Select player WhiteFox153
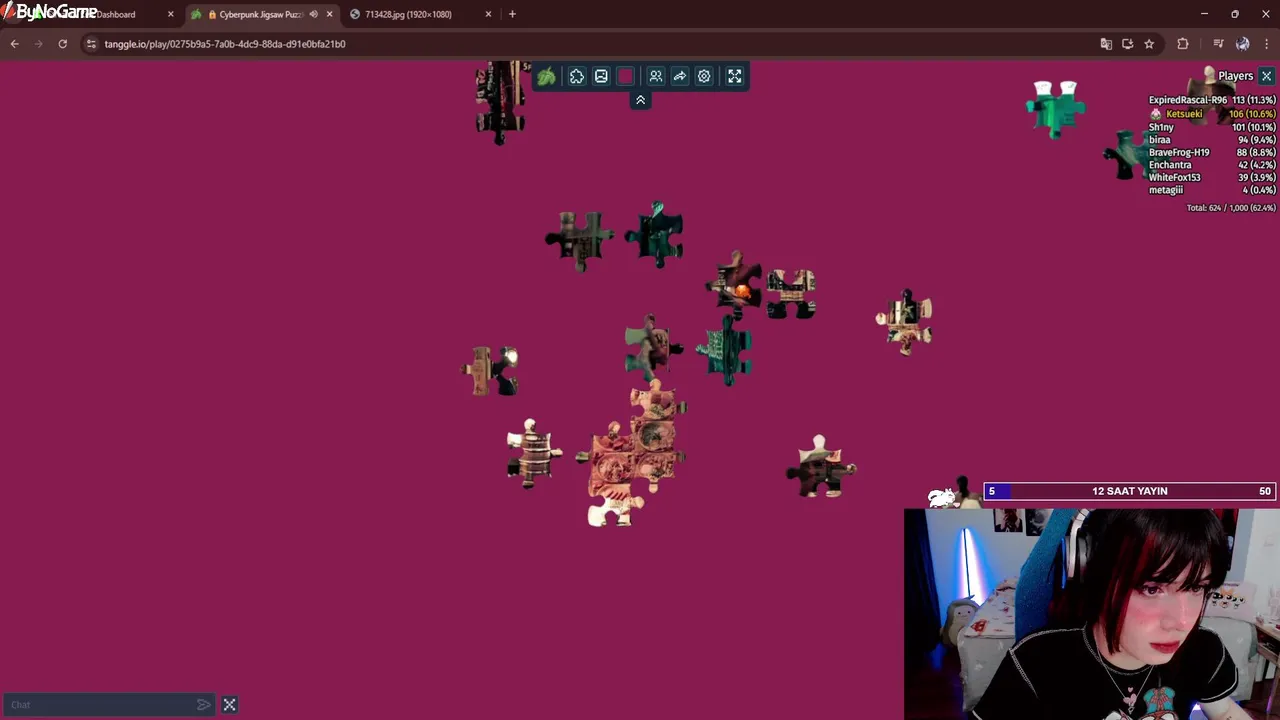 tap(1212, 177)
